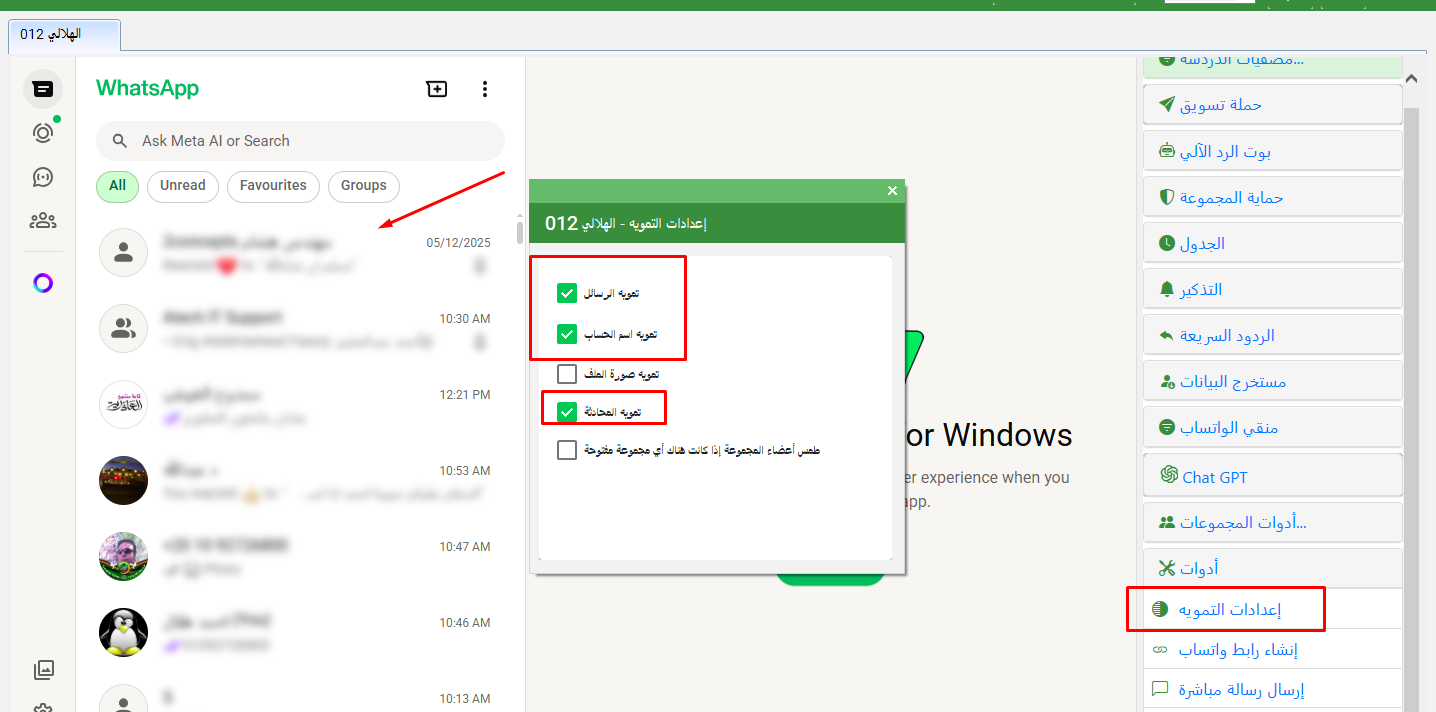Open the WhatsApp Chats icon in sidebar
Viewport: 1436px width, 712px height.
pyautogui.click(x=42, y=89)
